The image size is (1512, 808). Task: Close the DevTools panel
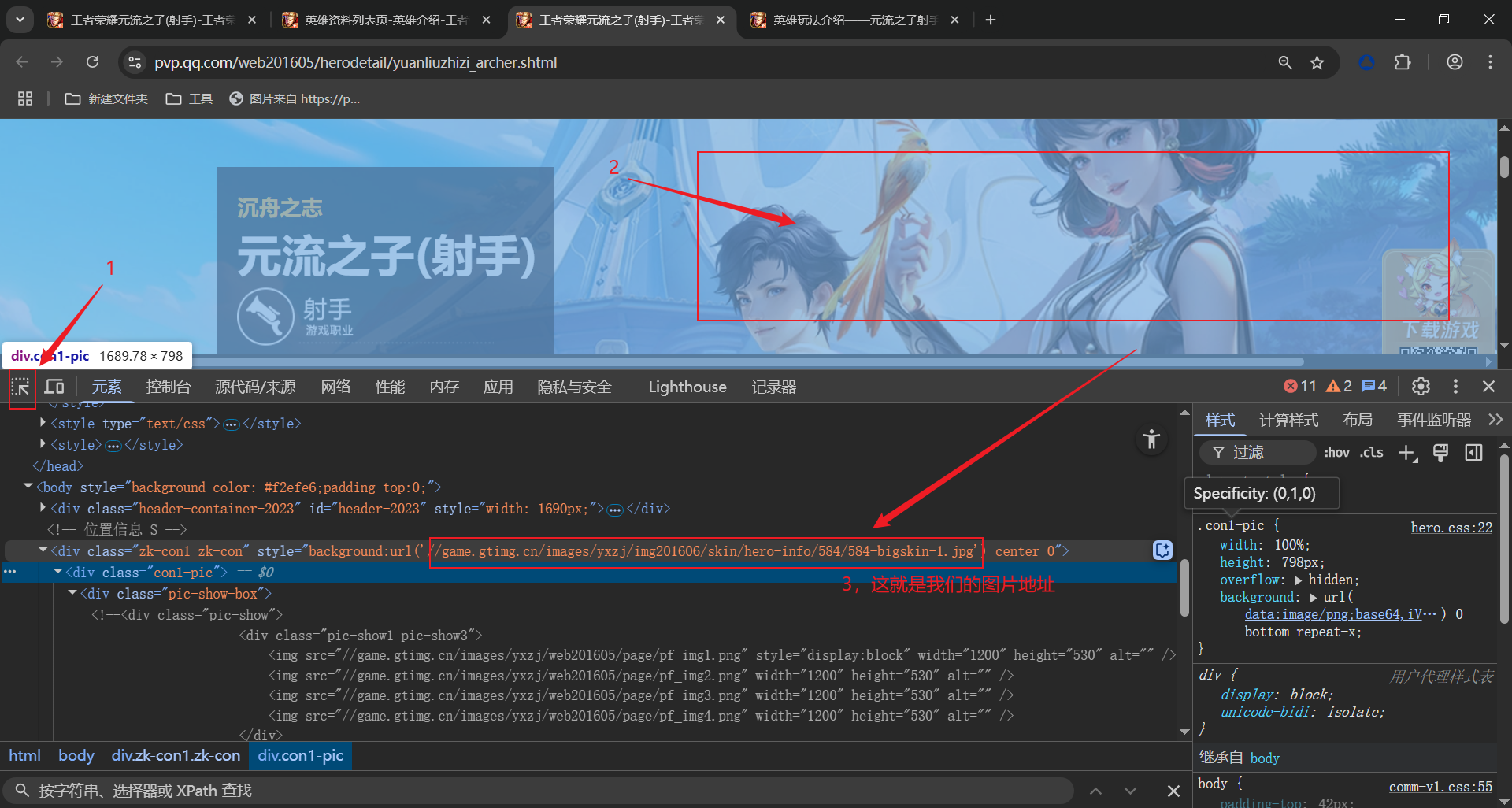click(1488, 387)
